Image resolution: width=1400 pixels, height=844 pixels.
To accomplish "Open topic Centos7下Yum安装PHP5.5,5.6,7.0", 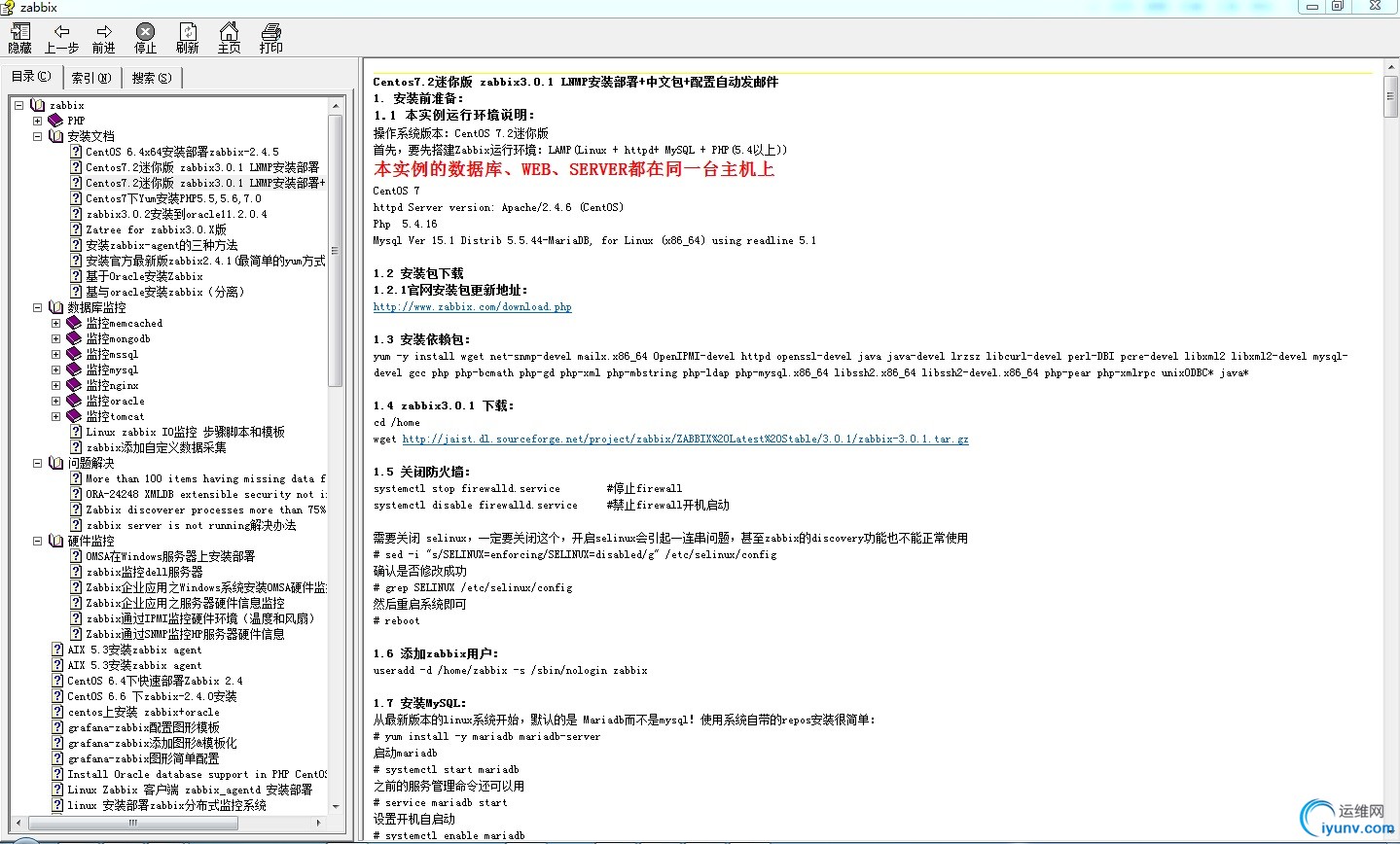I will [x=173, y=198].
